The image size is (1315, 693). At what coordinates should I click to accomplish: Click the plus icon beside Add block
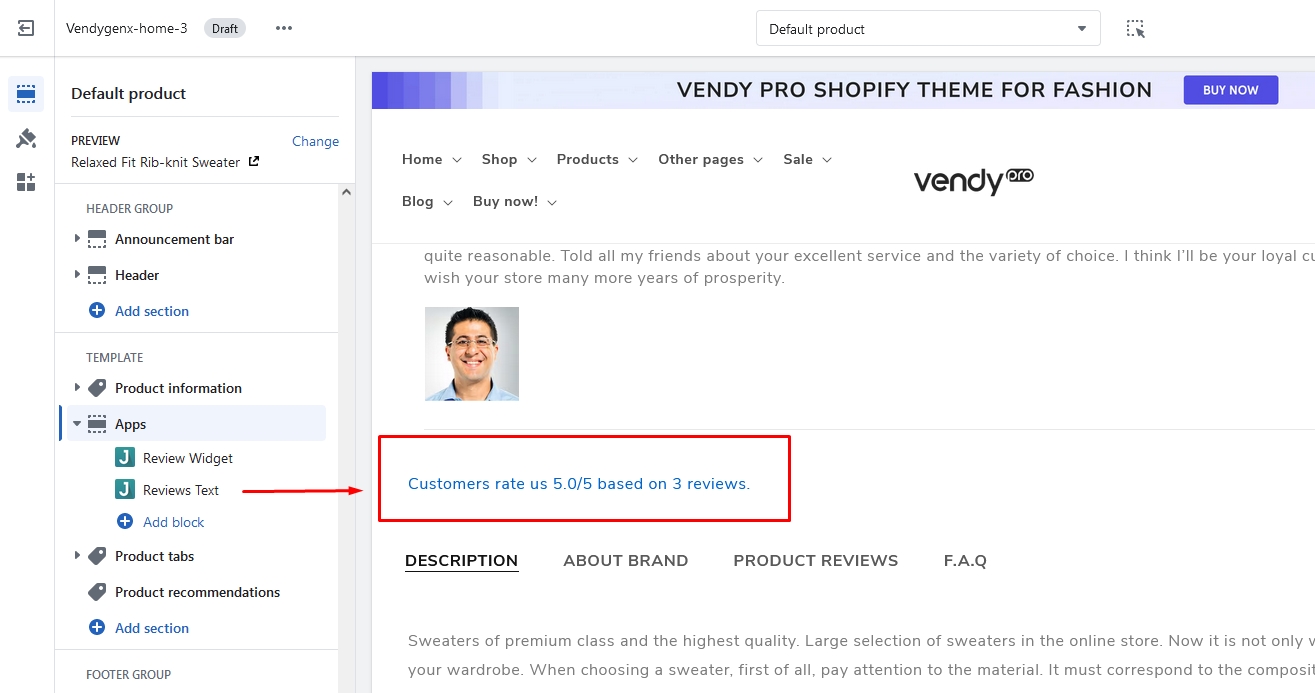point(125,522)
